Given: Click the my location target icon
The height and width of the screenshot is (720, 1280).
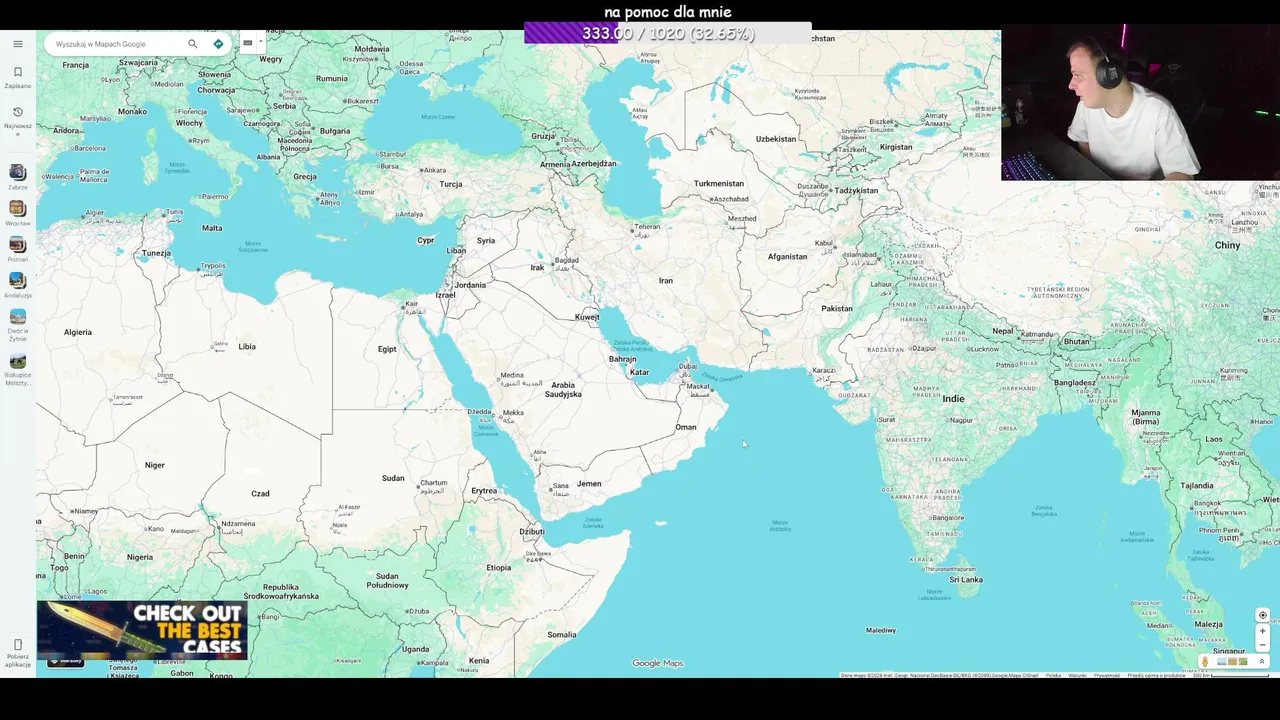Looking at the screenshot, I should pyautogui.click(x=1262, y=615).
